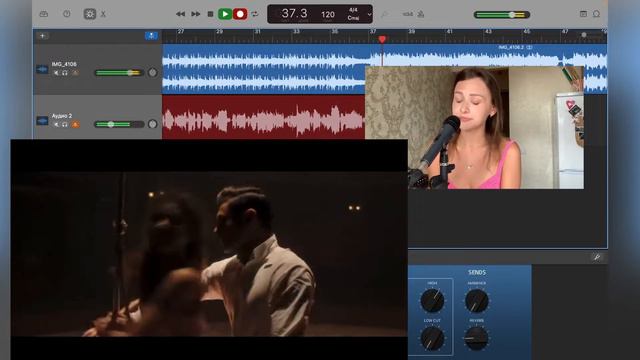The height and width of the screenshot is (360, 640).
Task: Open the Quick Help question icon
Action: pyautogui.click(x=67, y=14)
